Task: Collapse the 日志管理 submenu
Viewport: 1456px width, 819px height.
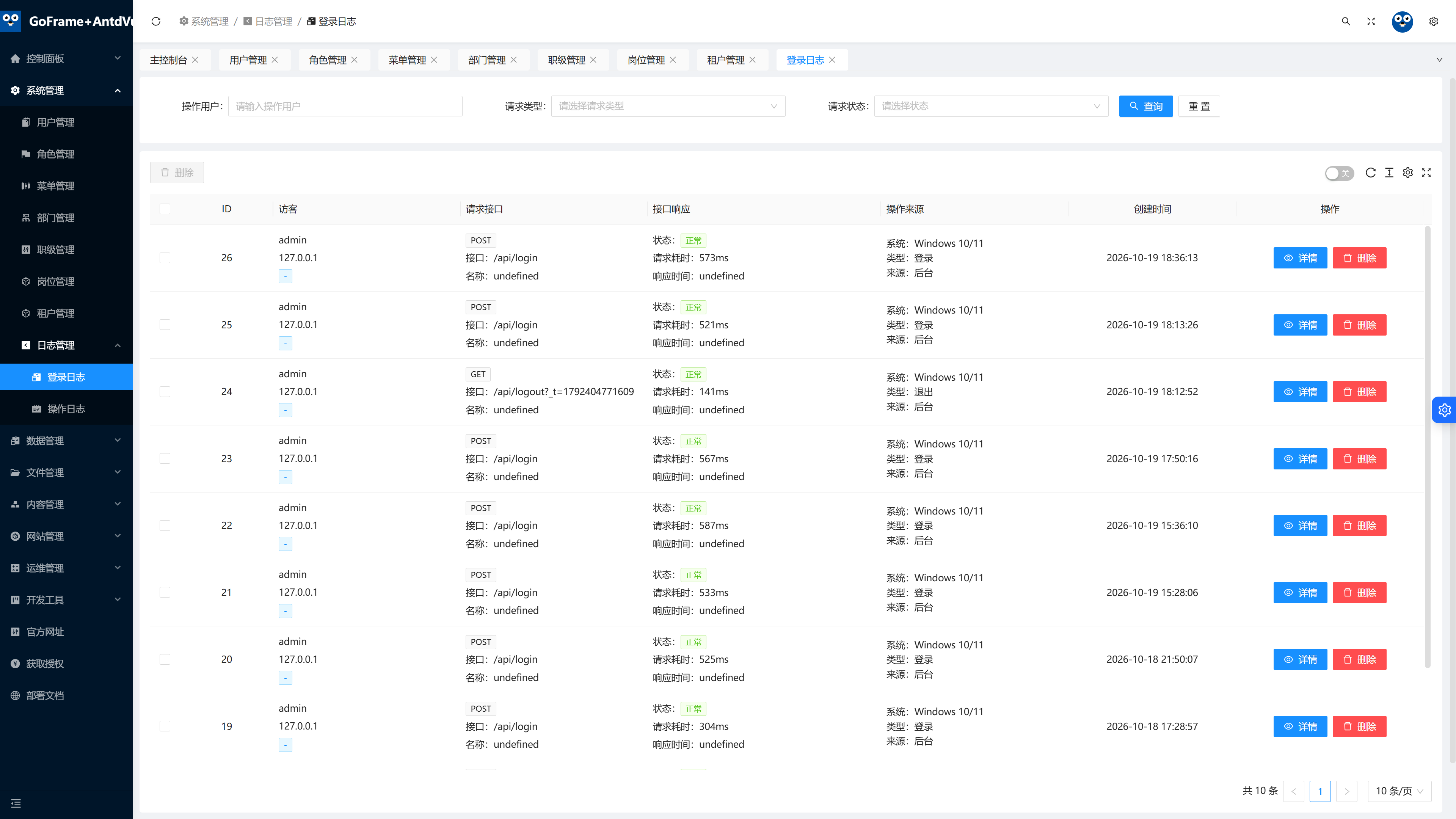Action: pyautogui.click(x=66, y=345)
